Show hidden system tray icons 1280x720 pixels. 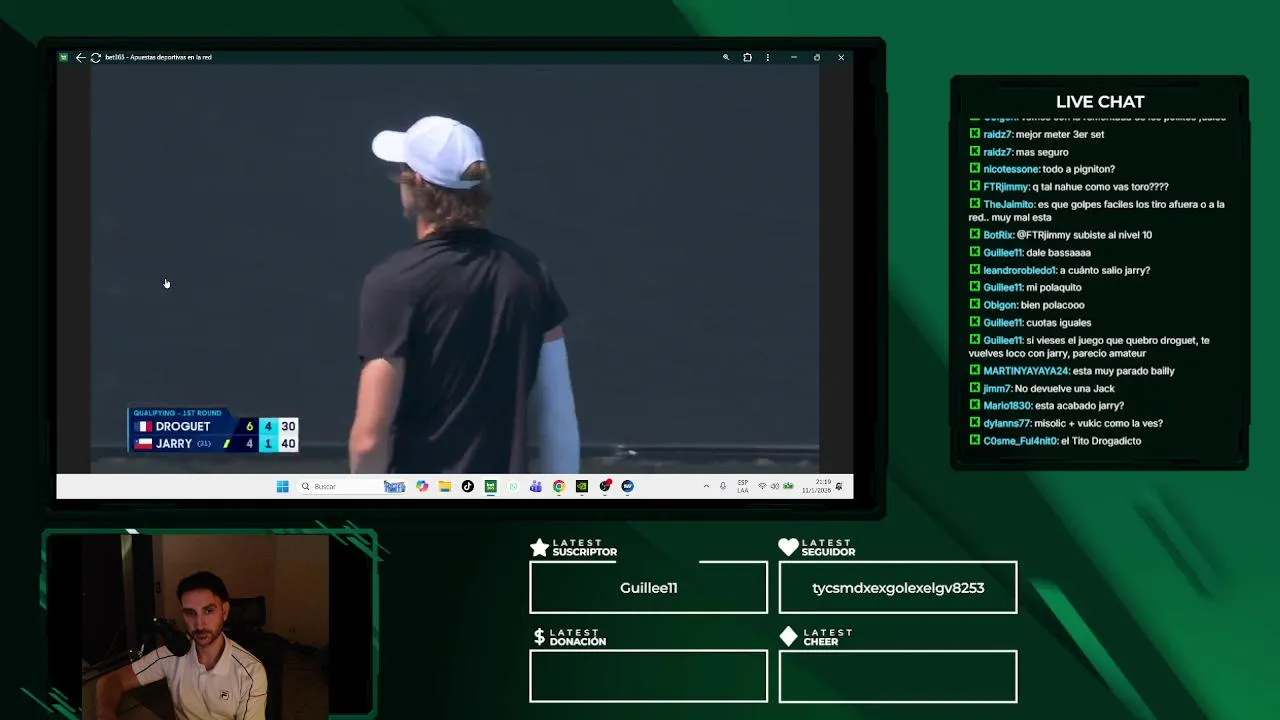(x=706, y=486)
